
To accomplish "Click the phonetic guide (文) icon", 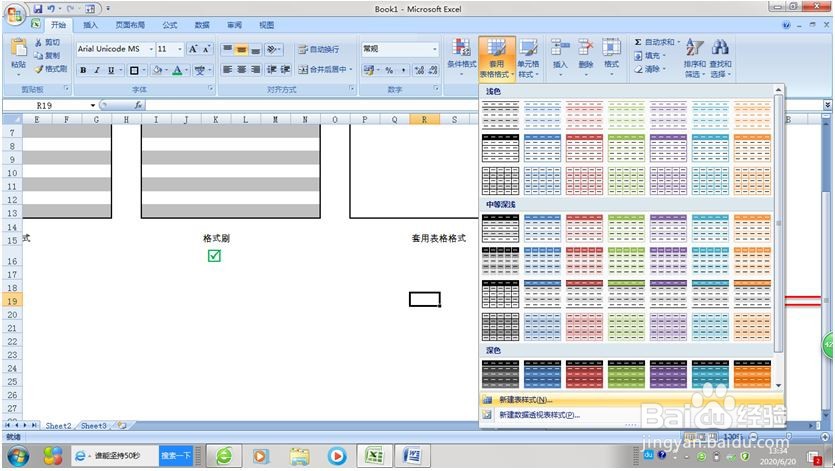I will (x=200, y=70).
